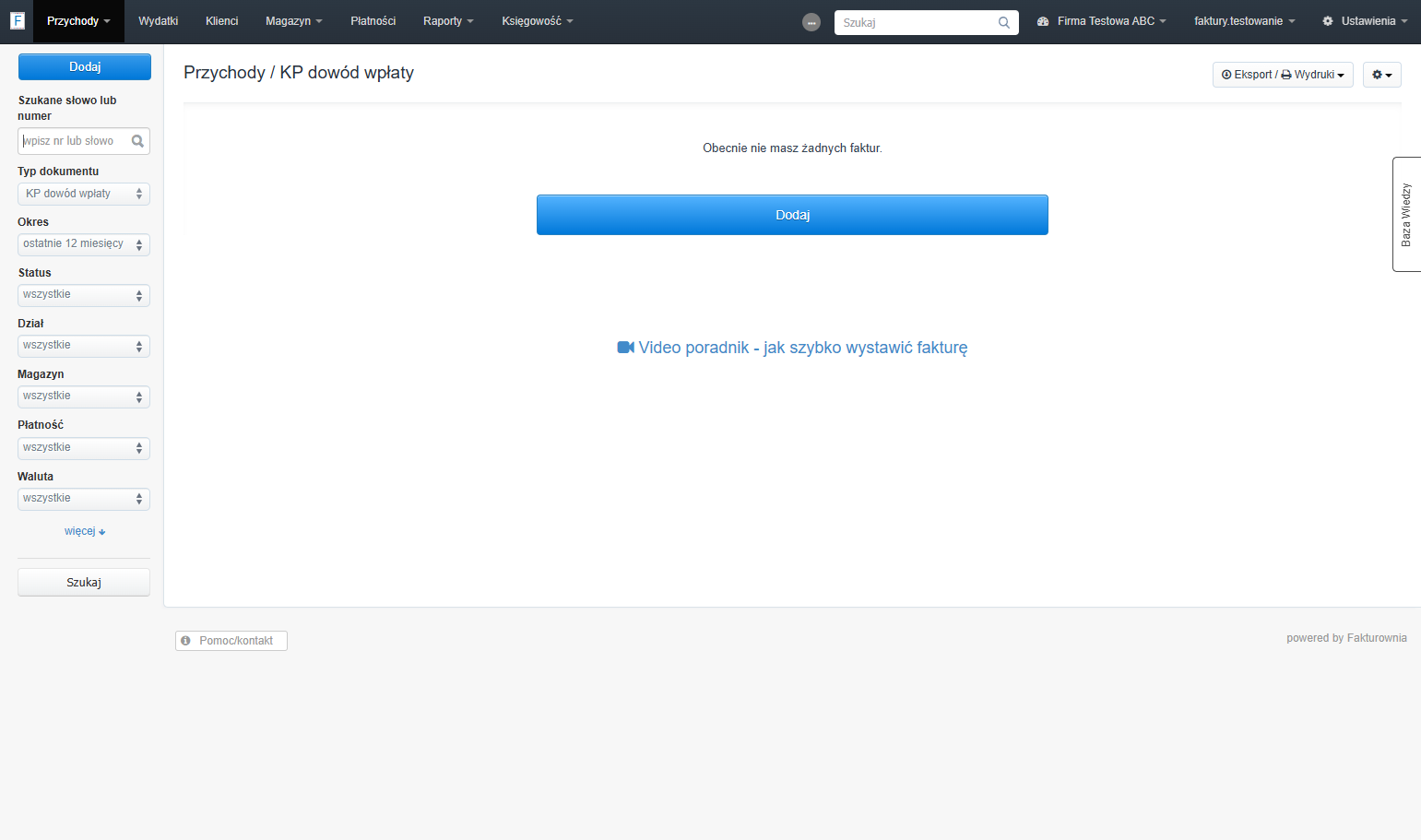Click the sidebar Dodaj button
This screenshot has width=1421, height=840.
click(x=85, y=66)
